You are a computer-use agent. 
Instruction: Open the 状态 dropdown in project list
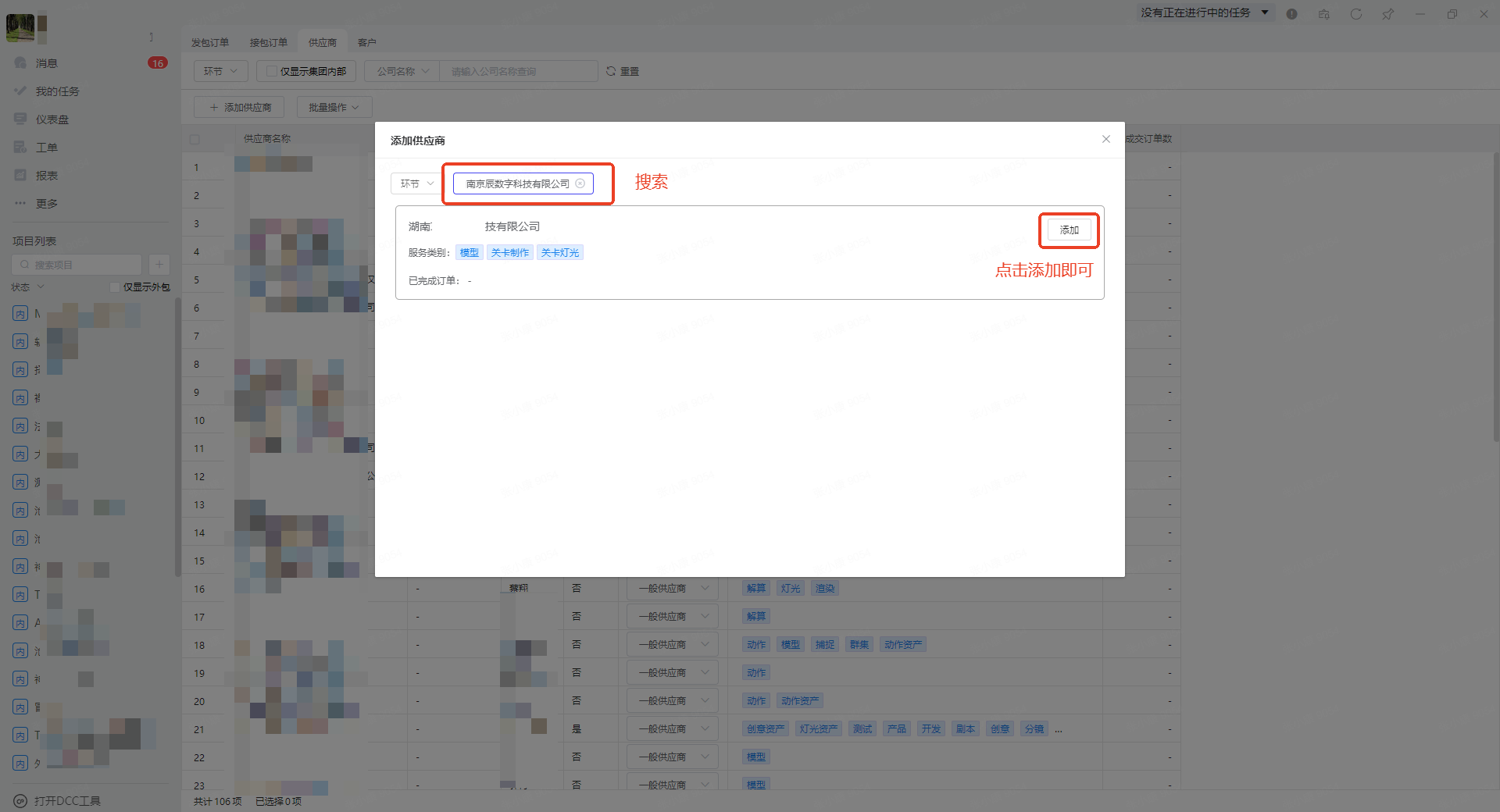pos(28,287)
